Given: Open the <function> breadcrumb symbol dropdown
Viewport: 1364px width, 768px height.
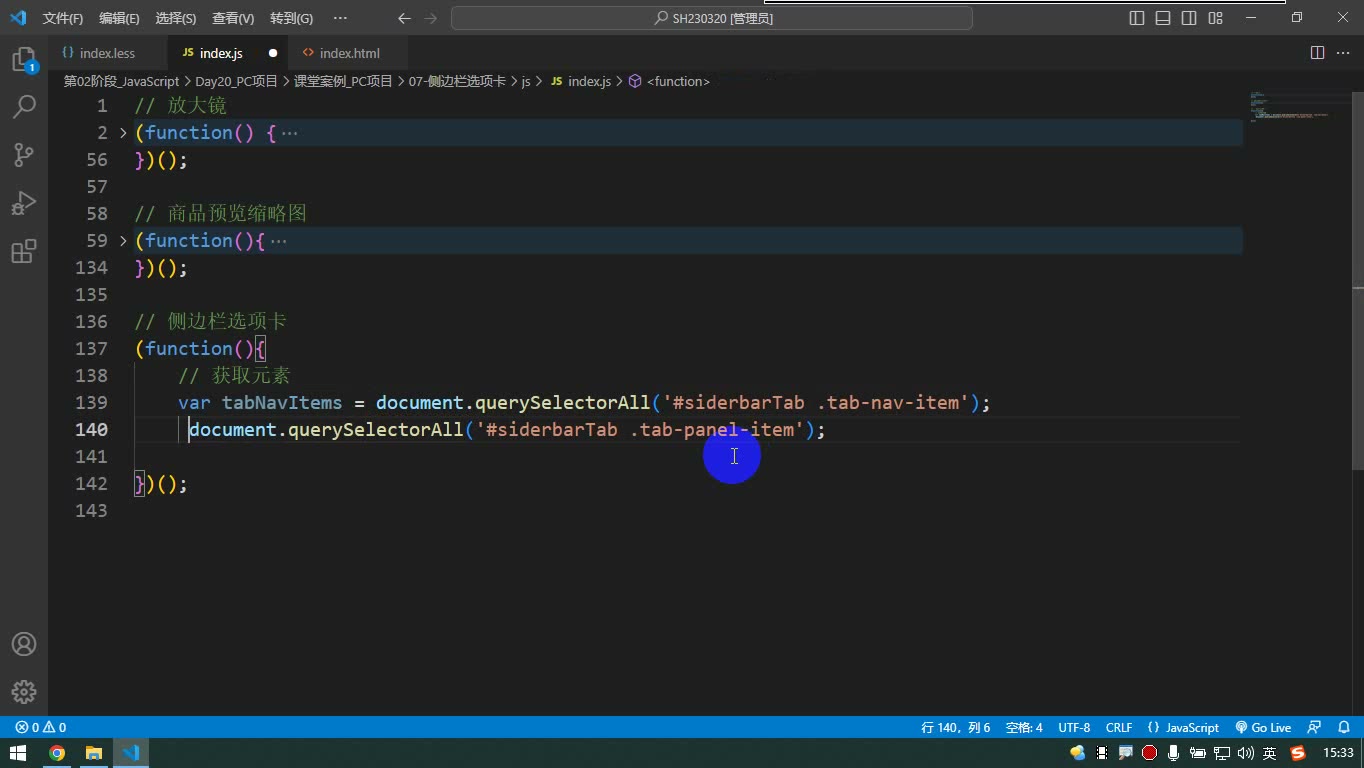Looking at the screenshot, I should 669,81.
